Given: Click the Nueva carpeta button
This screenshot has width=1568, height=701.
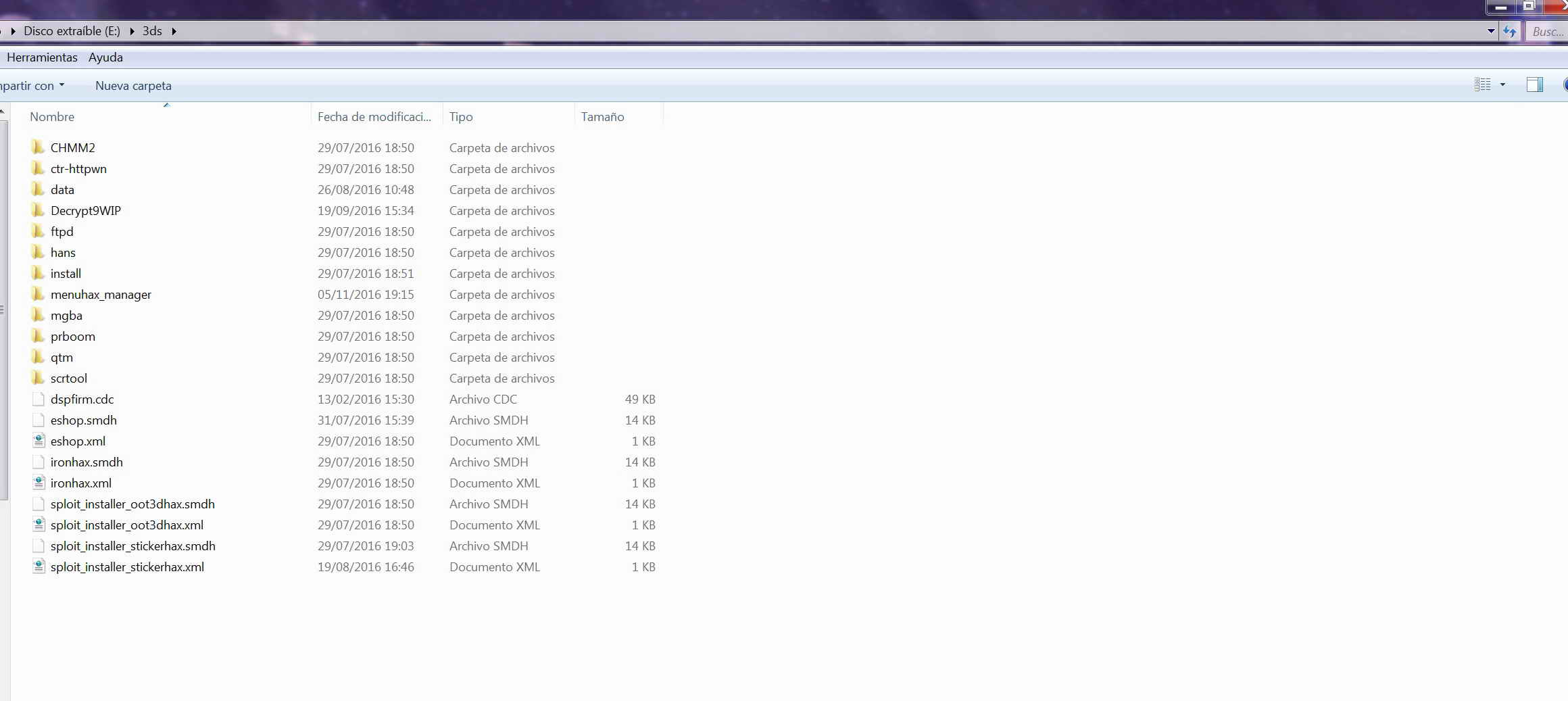Looking at the screenshot, I should (x=133, y=86).
